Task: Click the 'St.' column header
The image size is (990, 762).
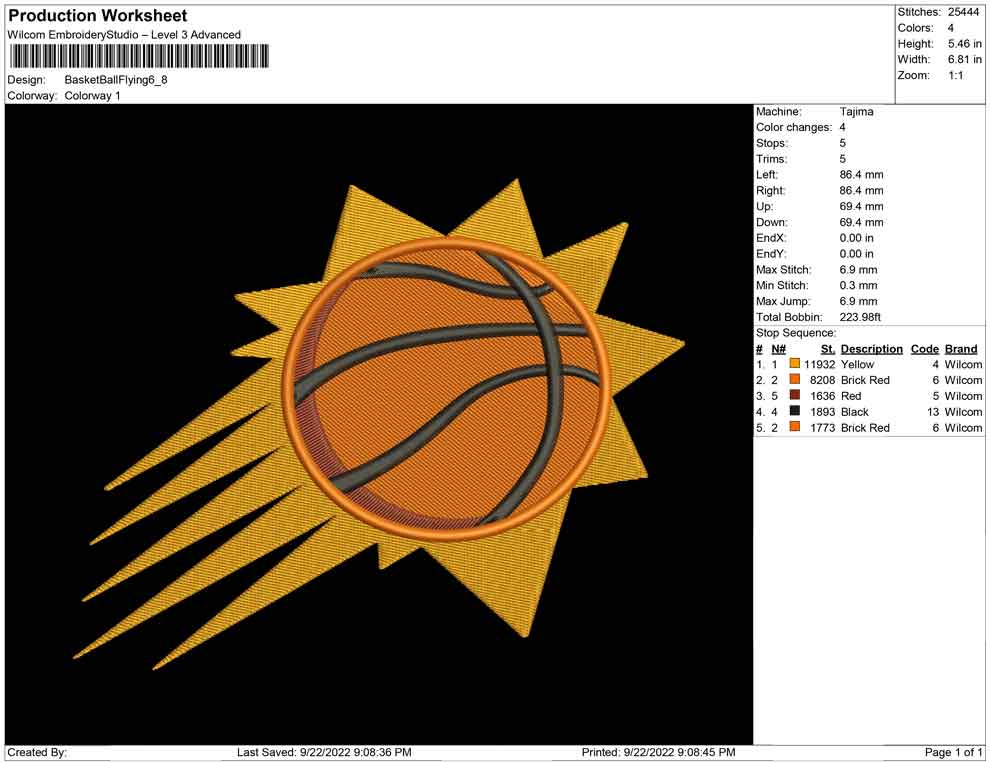Action: [x=828, y=349]
